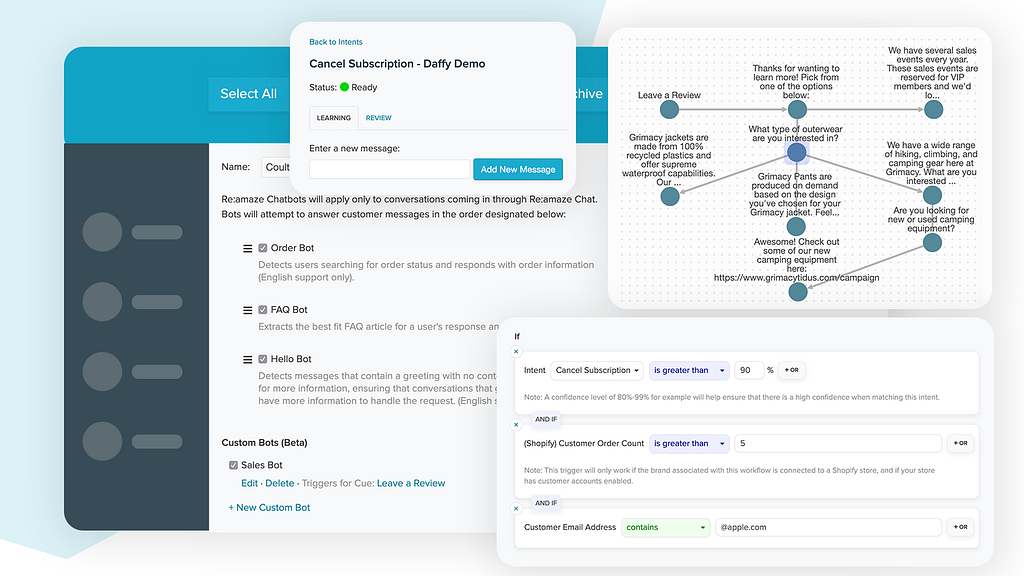Click the drag handle beside Hello Bot

(248, 360)
